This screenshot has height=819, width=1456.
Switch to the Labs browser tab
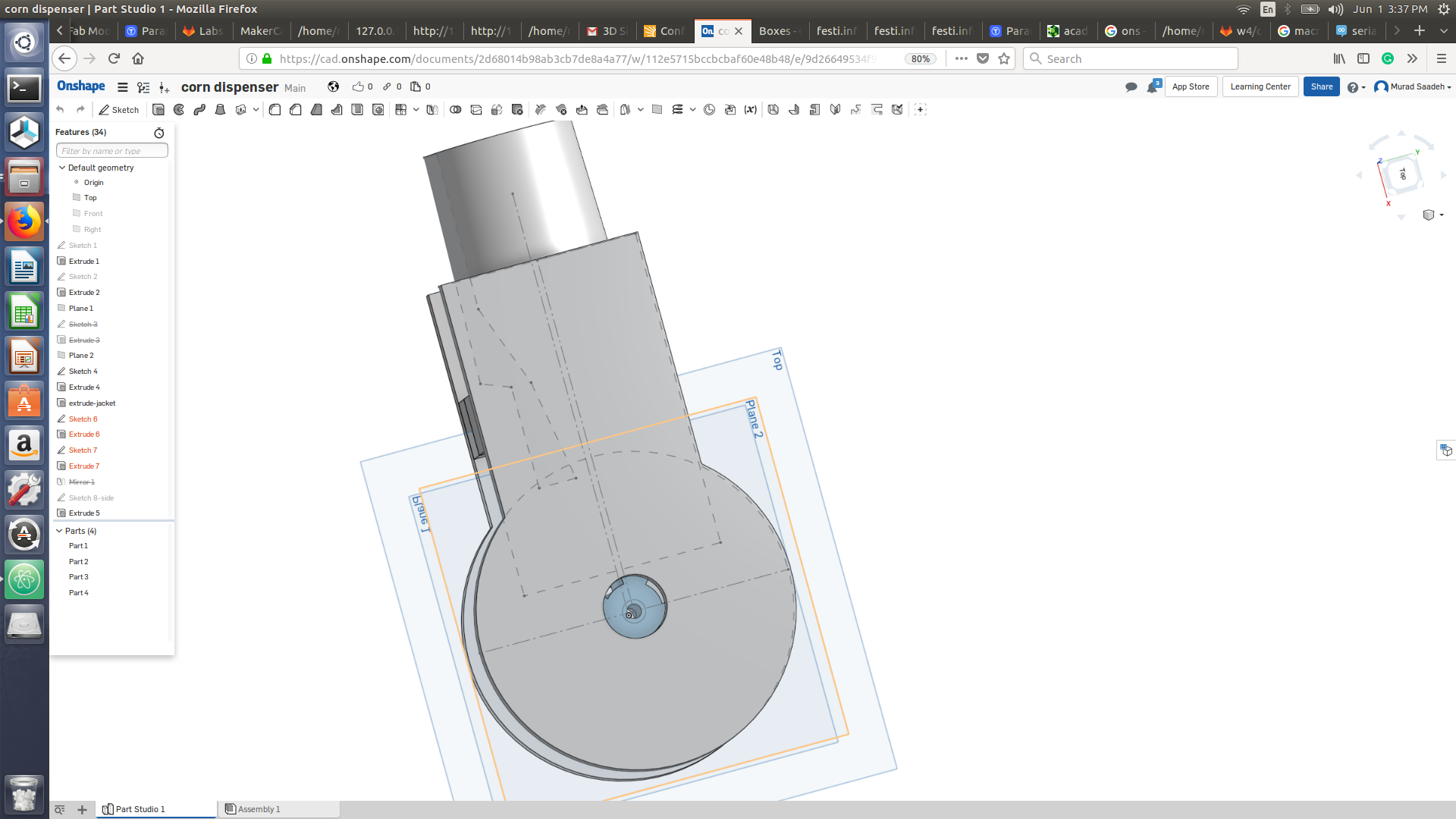[x=203, y=31]
